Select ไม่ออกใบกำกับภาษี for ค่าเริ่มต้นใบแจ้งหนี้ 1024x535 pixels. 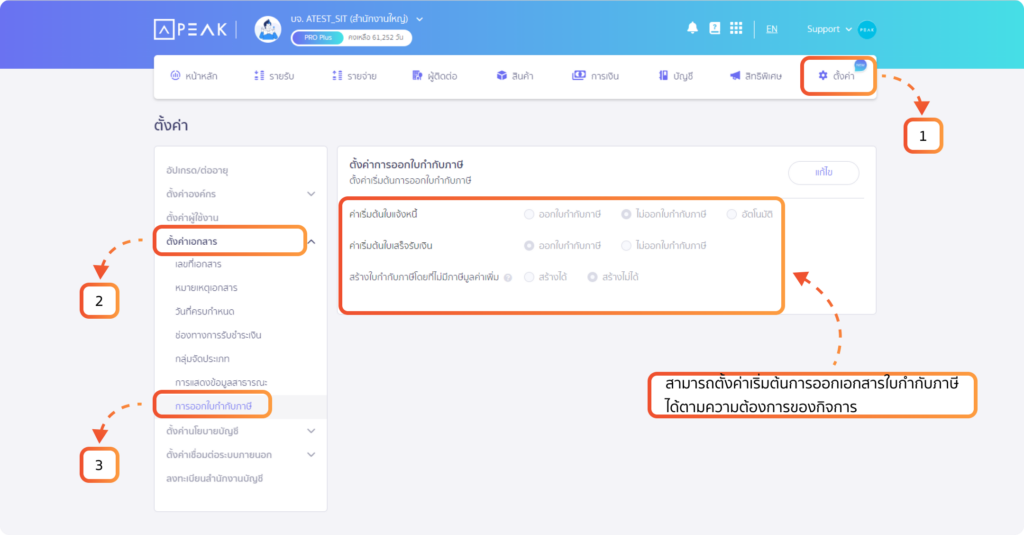(x=626, y=214)
